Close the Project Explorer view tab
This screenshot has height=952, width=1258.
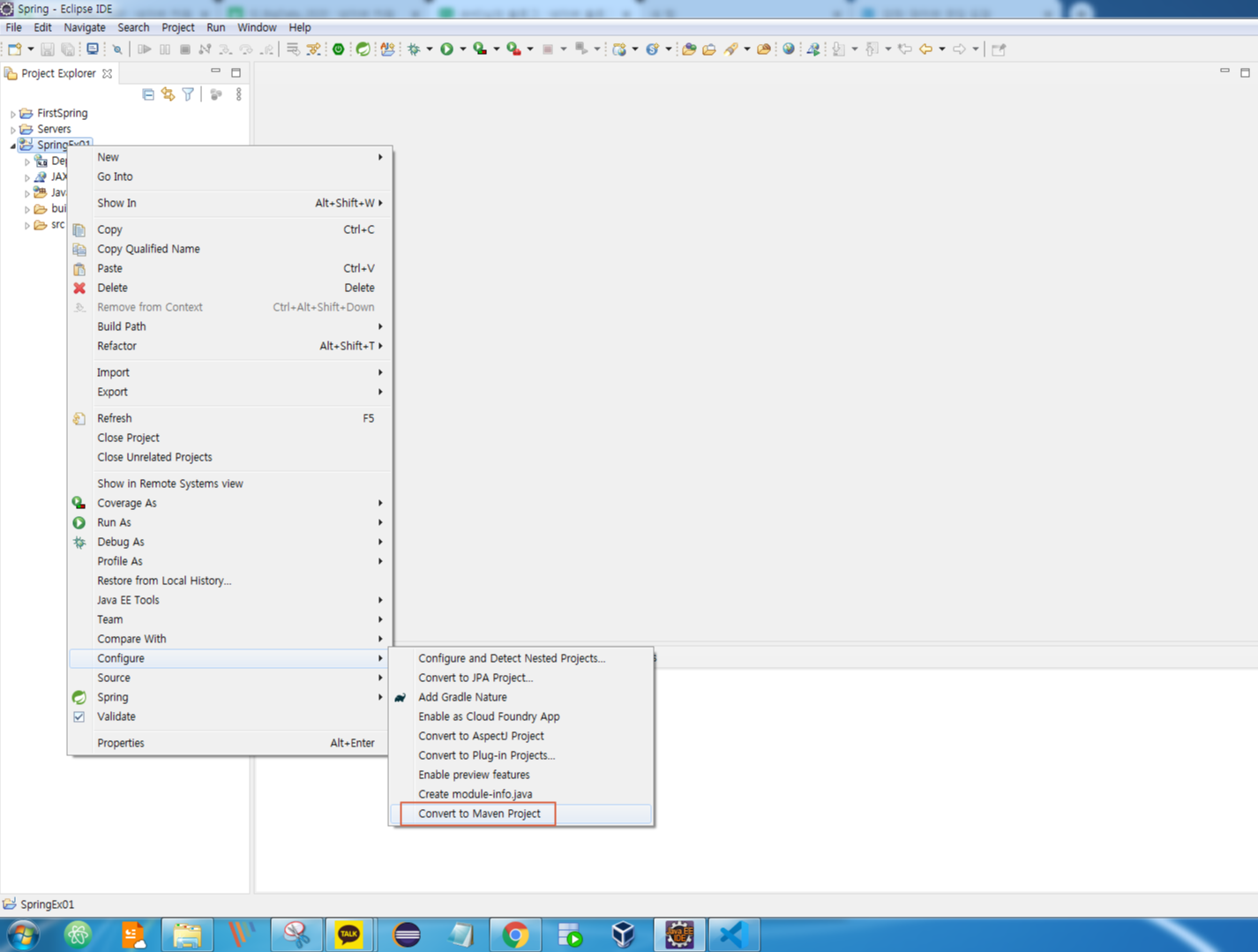click(x=108, y=73)
